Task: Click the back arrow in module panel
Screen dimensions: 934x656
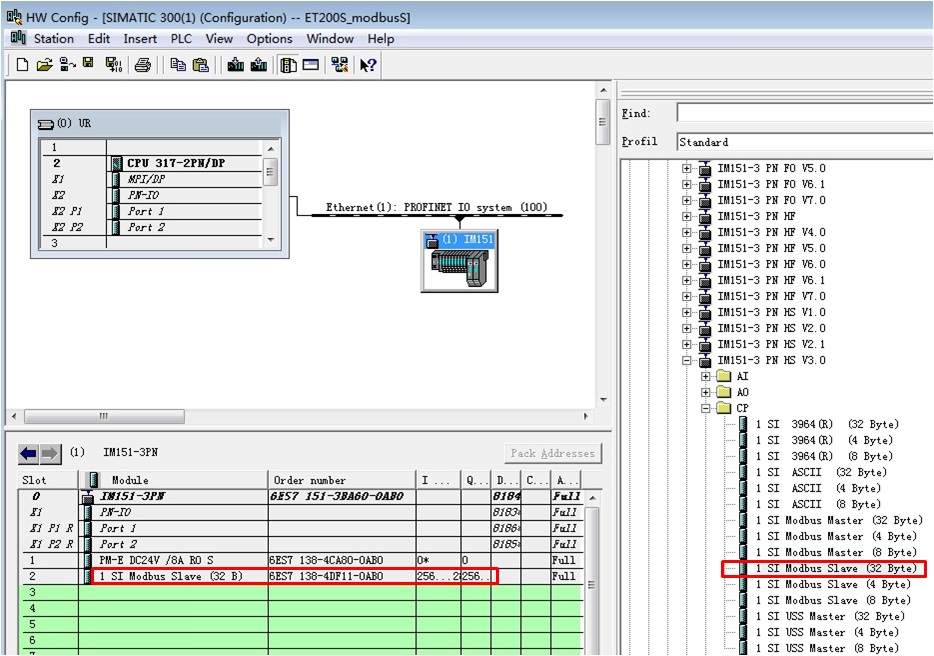Action: [28, 454]
